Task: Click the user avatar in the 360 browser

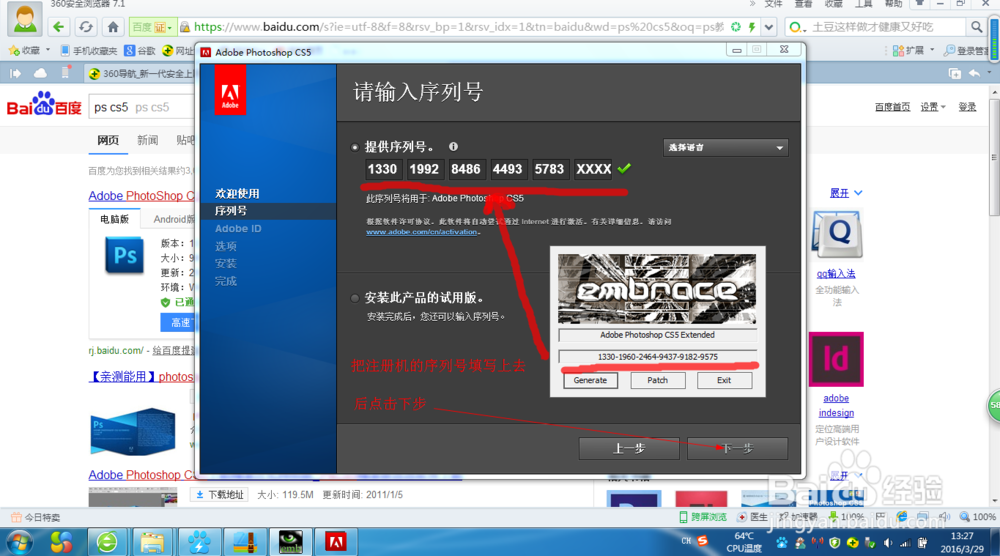Action: click(25, 18)
